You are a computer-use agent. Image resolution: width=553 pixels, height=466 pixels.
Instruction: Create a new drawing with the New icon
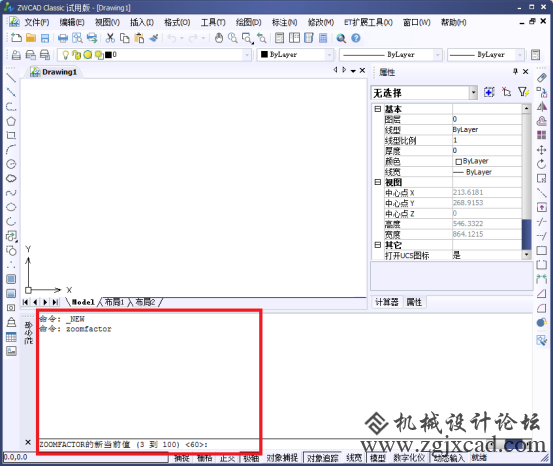16,38
